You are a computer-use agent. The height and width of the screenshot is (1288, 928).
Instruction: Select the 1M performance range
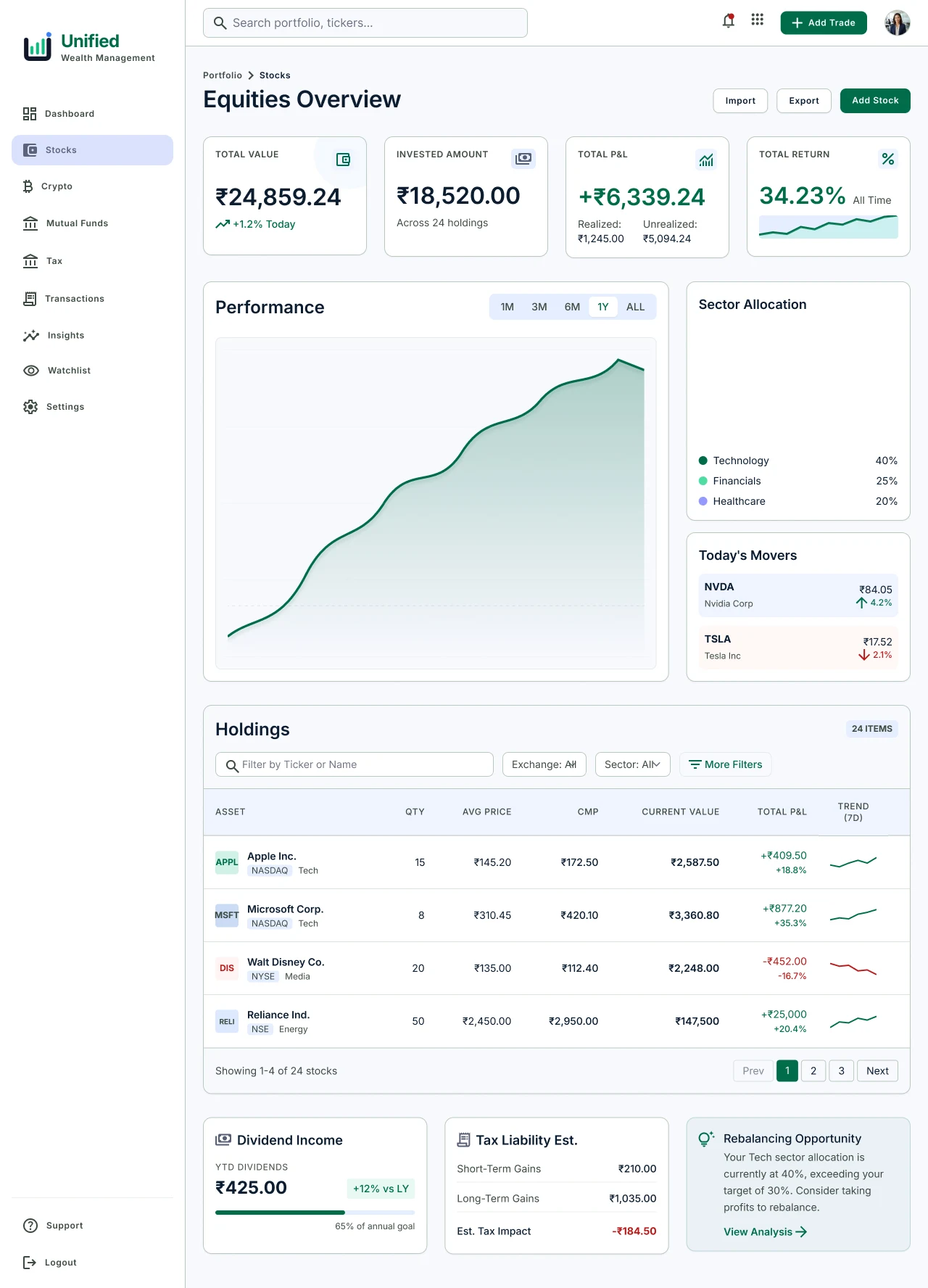pos(507,307)
